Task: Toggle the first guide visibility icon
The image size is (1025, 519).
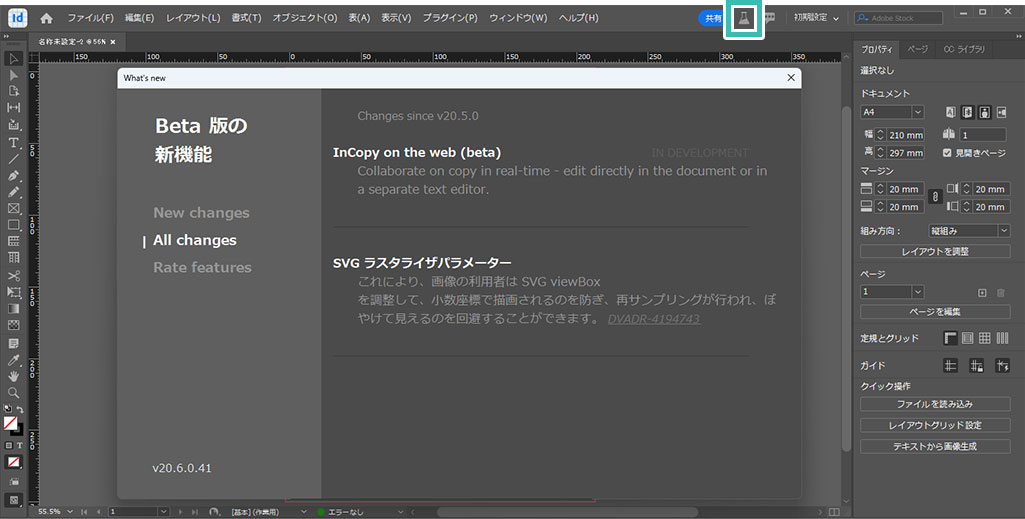Action: (951, 366)
